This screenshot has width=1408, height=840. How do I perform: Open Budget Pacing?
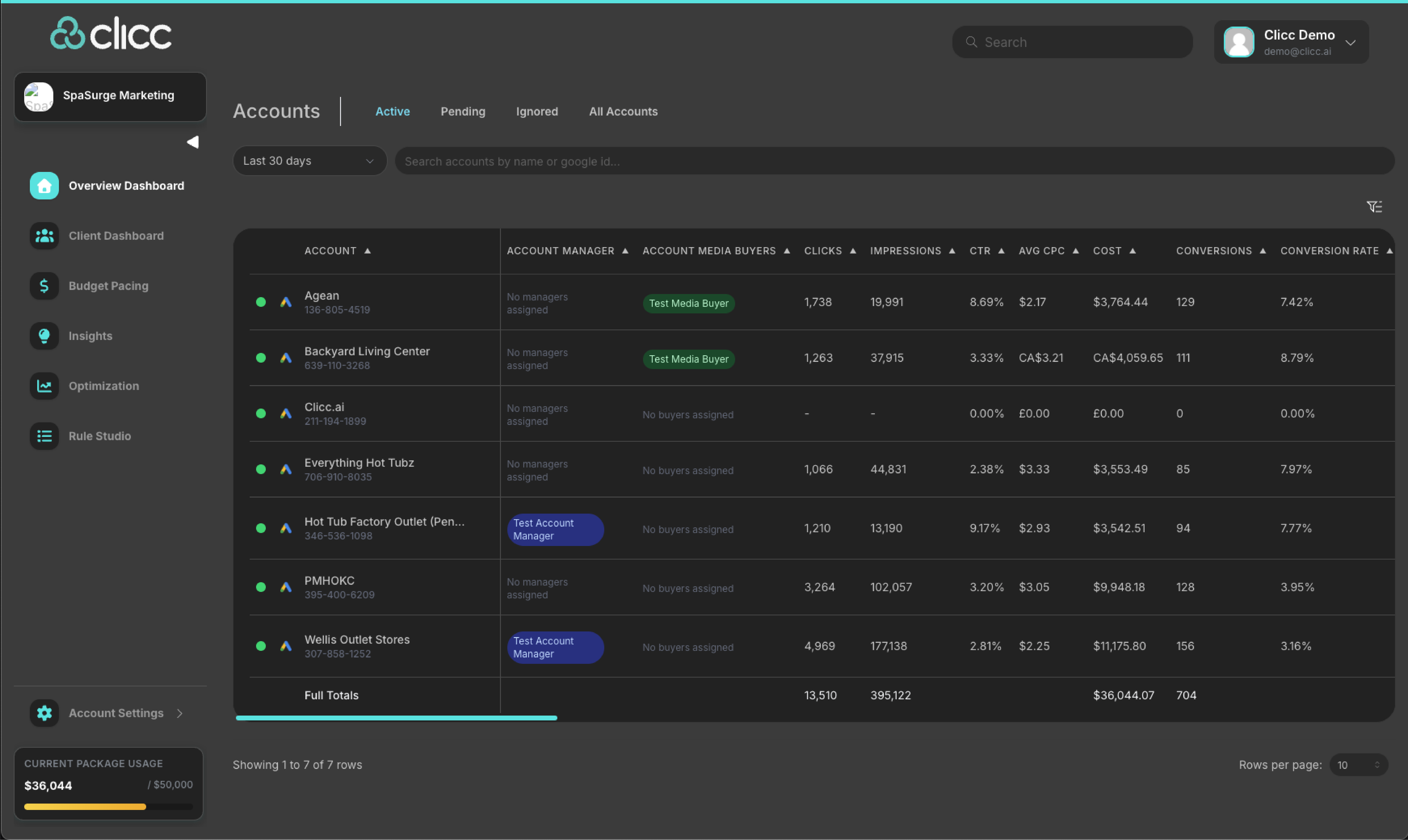point(44,286)
